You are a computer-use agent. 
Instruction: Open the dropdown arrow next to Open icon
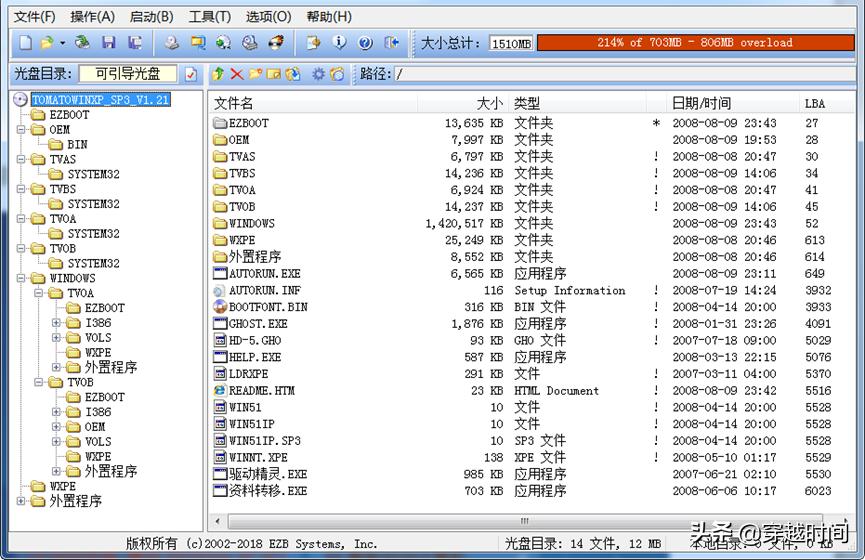pos(63,43)
